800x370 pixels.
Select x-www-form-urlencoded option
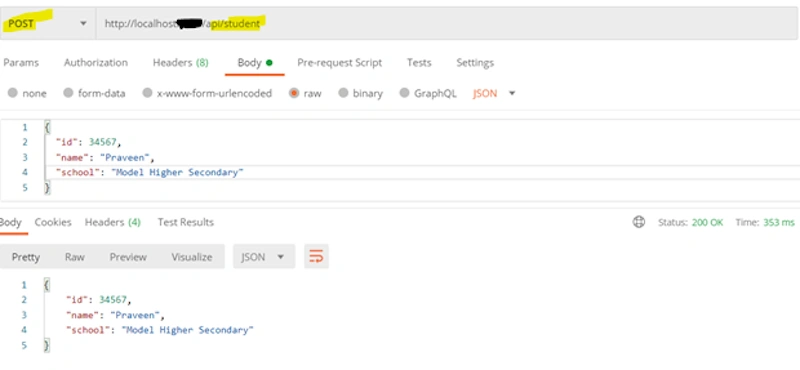point(207,93)
